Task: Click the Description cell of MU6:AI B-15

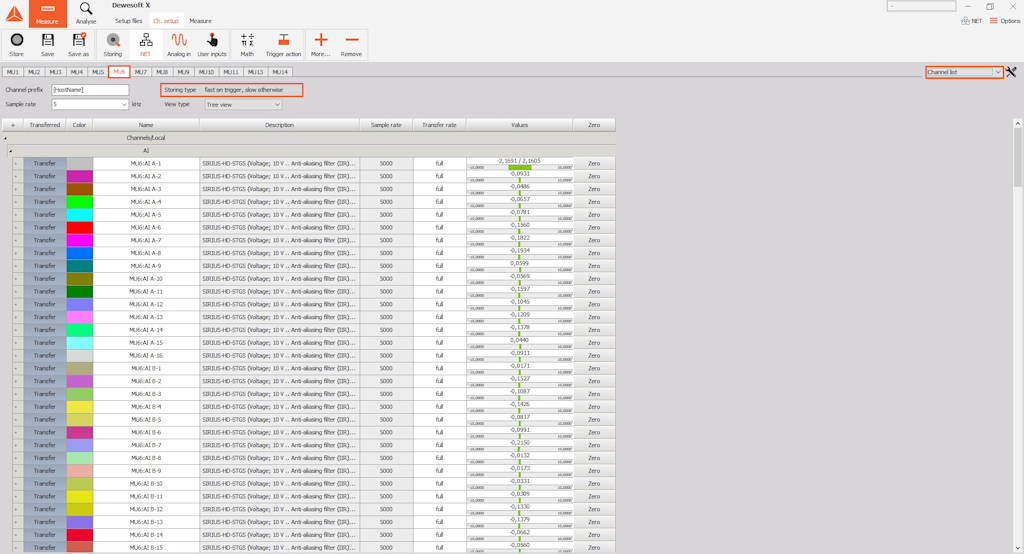Action: 280,547
